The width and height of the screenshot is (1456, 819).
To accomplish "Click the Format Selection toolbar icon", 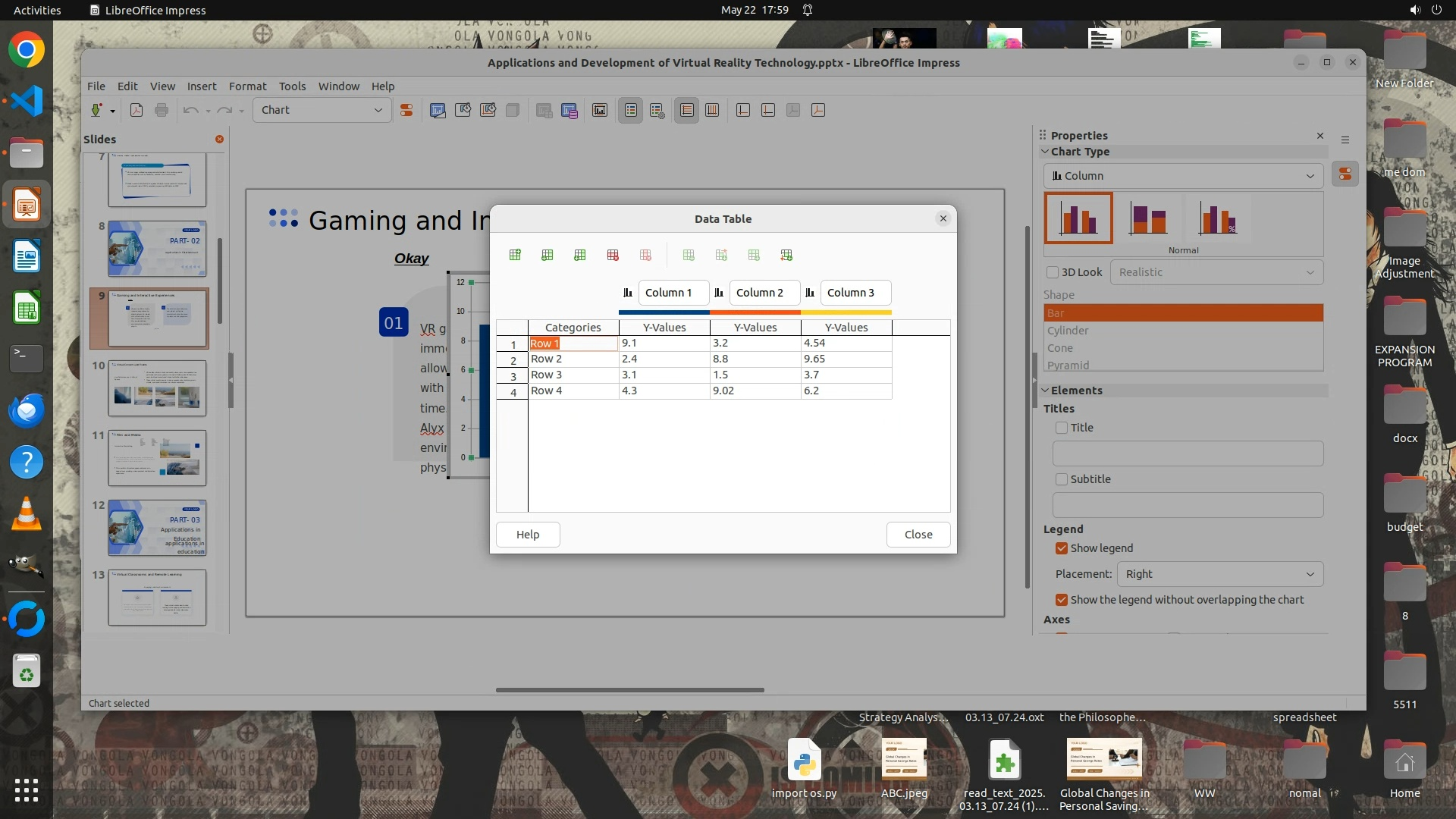I will pyautogui.click(x=406, y=110).
